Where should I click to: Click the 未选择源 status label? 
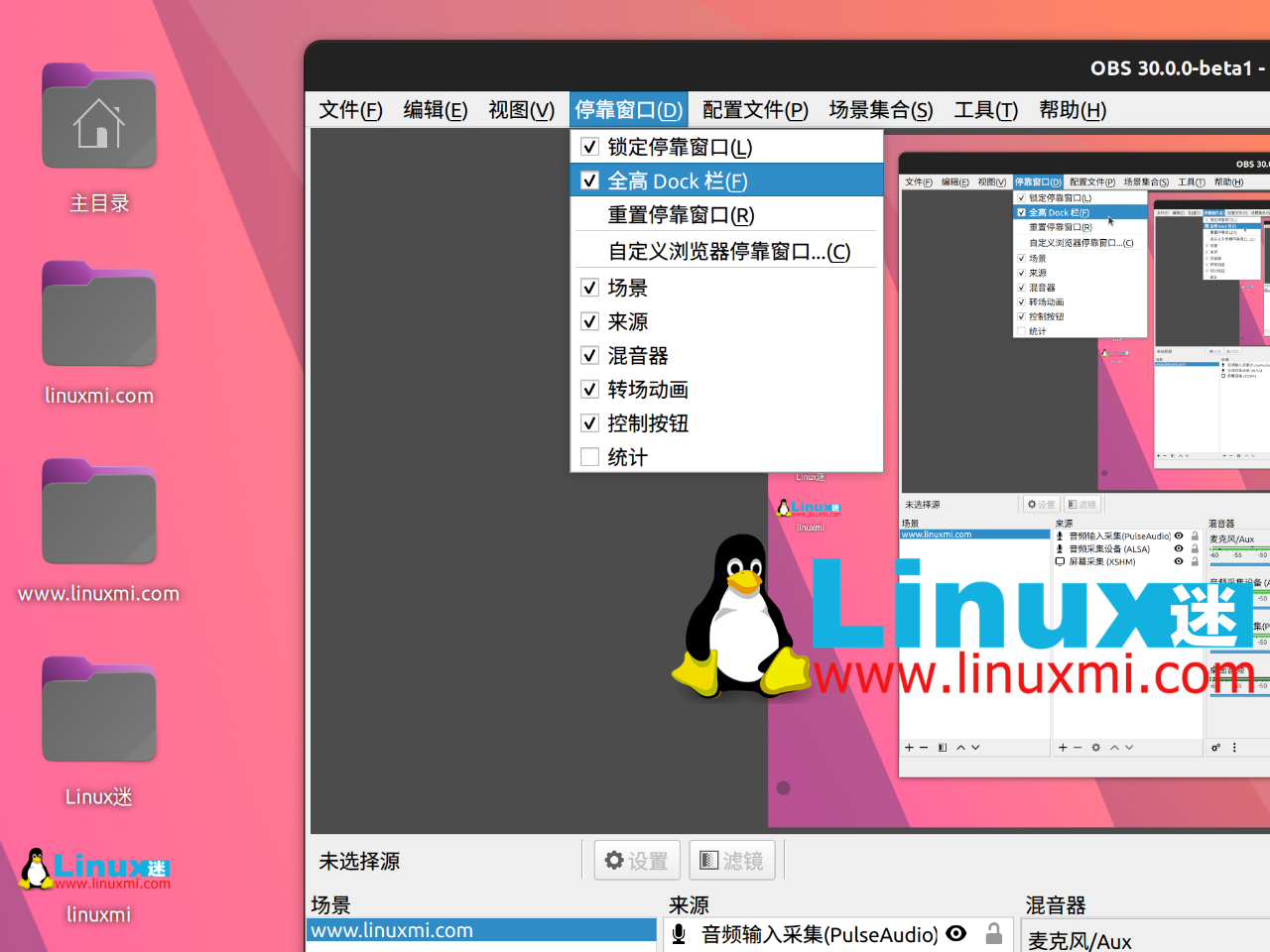point(359,861)
